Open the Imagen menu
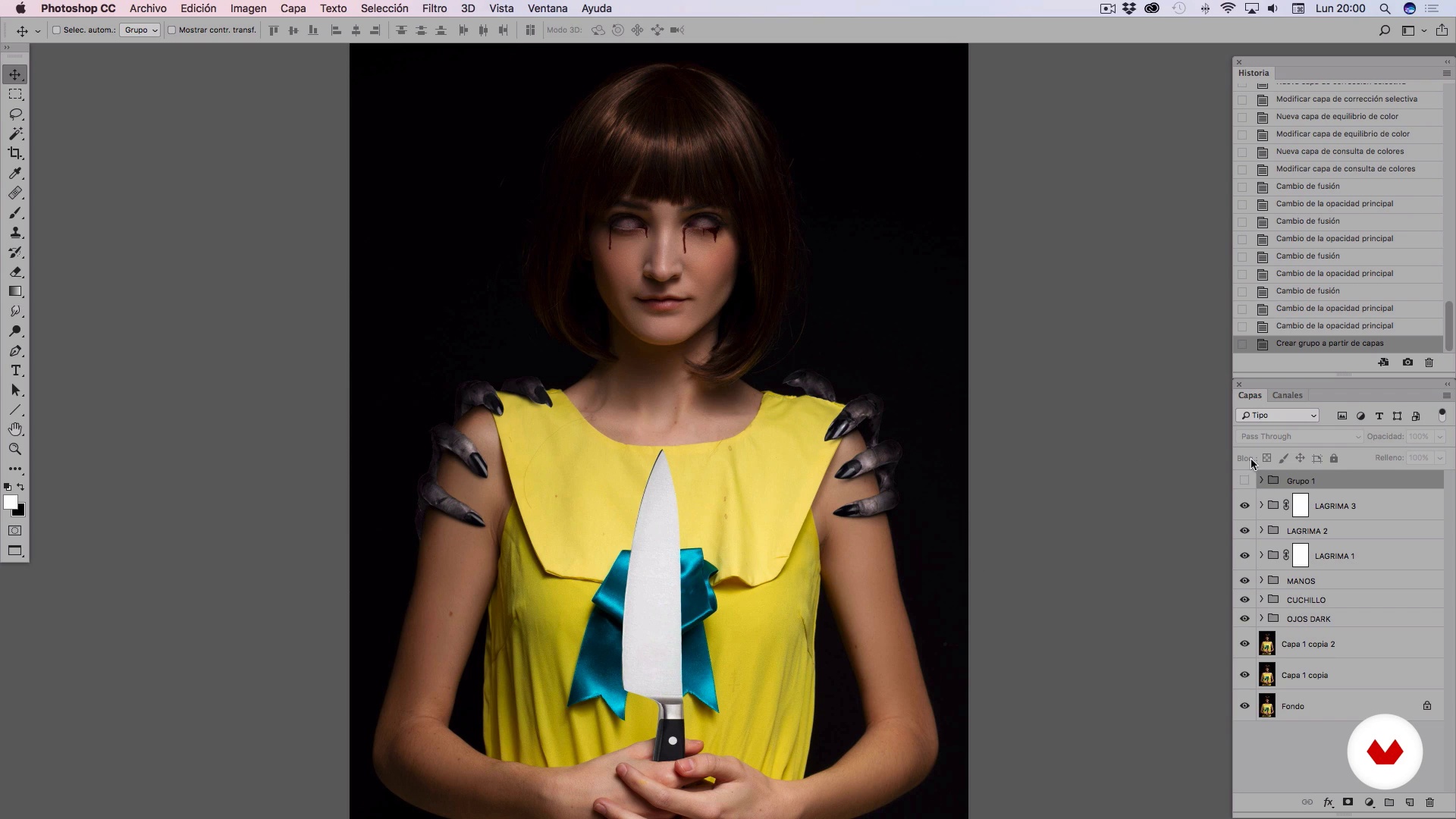Viewport: 1456px width, 819px height. pos(248,8)
